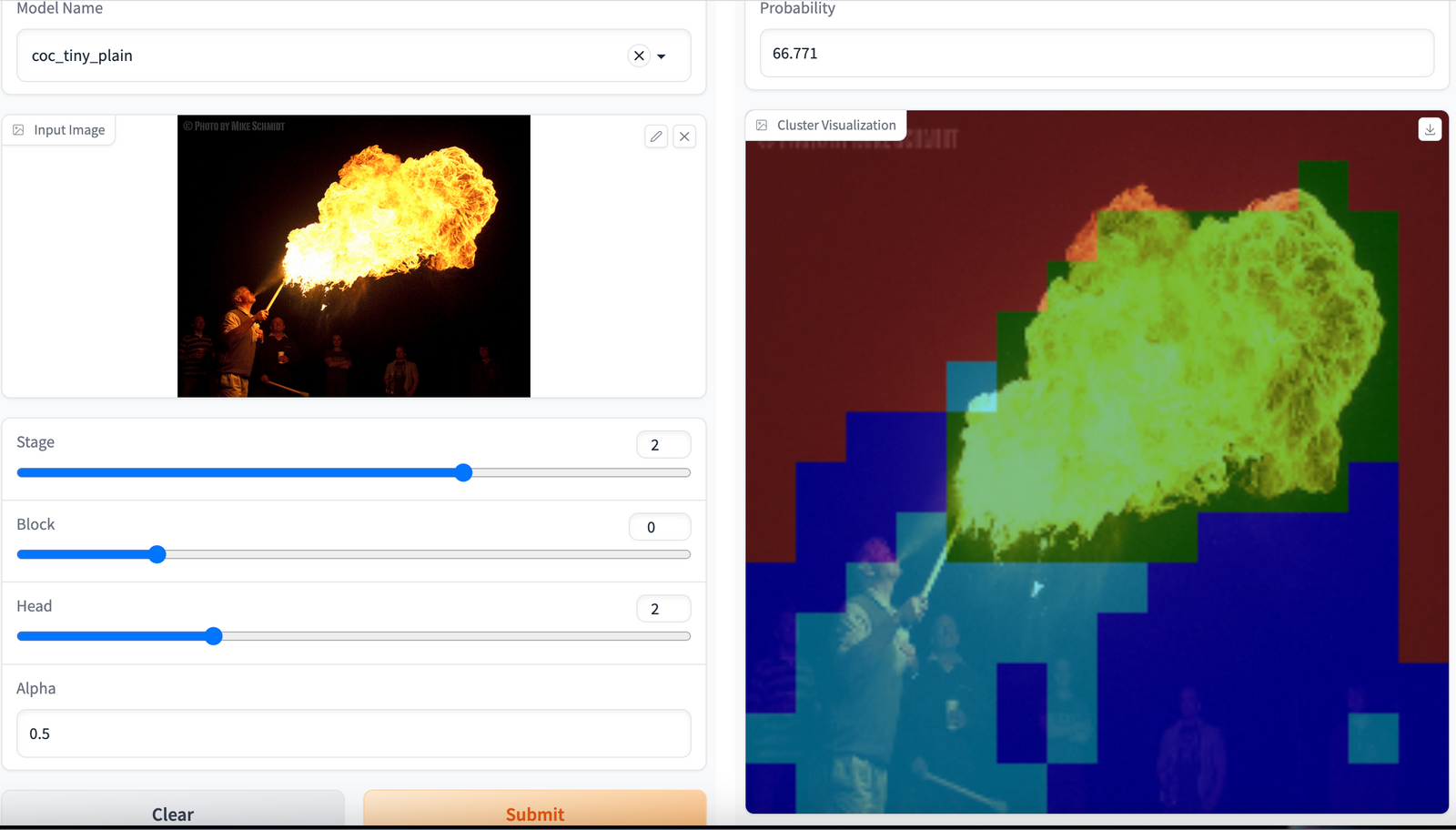The image size is (1456, 830).
Task: Click the fire-breather input image thumbnail
Action: pyautogui.click(x=354, y=256)
